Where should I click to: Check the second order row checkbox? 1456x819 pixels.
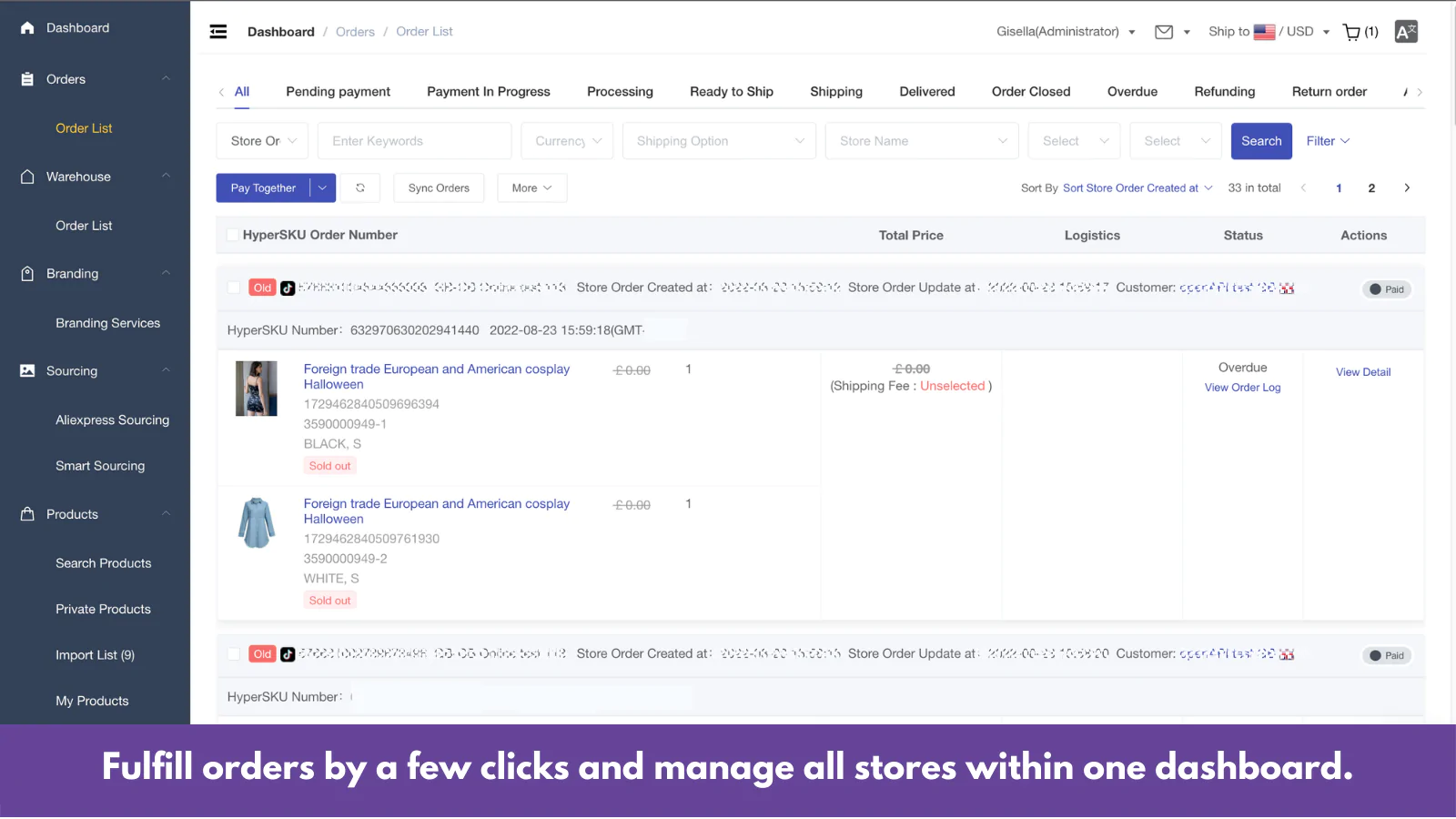(234, 655)
